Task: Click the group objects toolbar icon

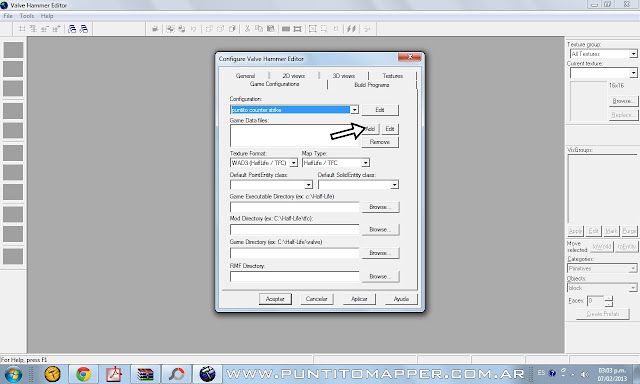Action: pyautogui.click(x=171, y=29)
